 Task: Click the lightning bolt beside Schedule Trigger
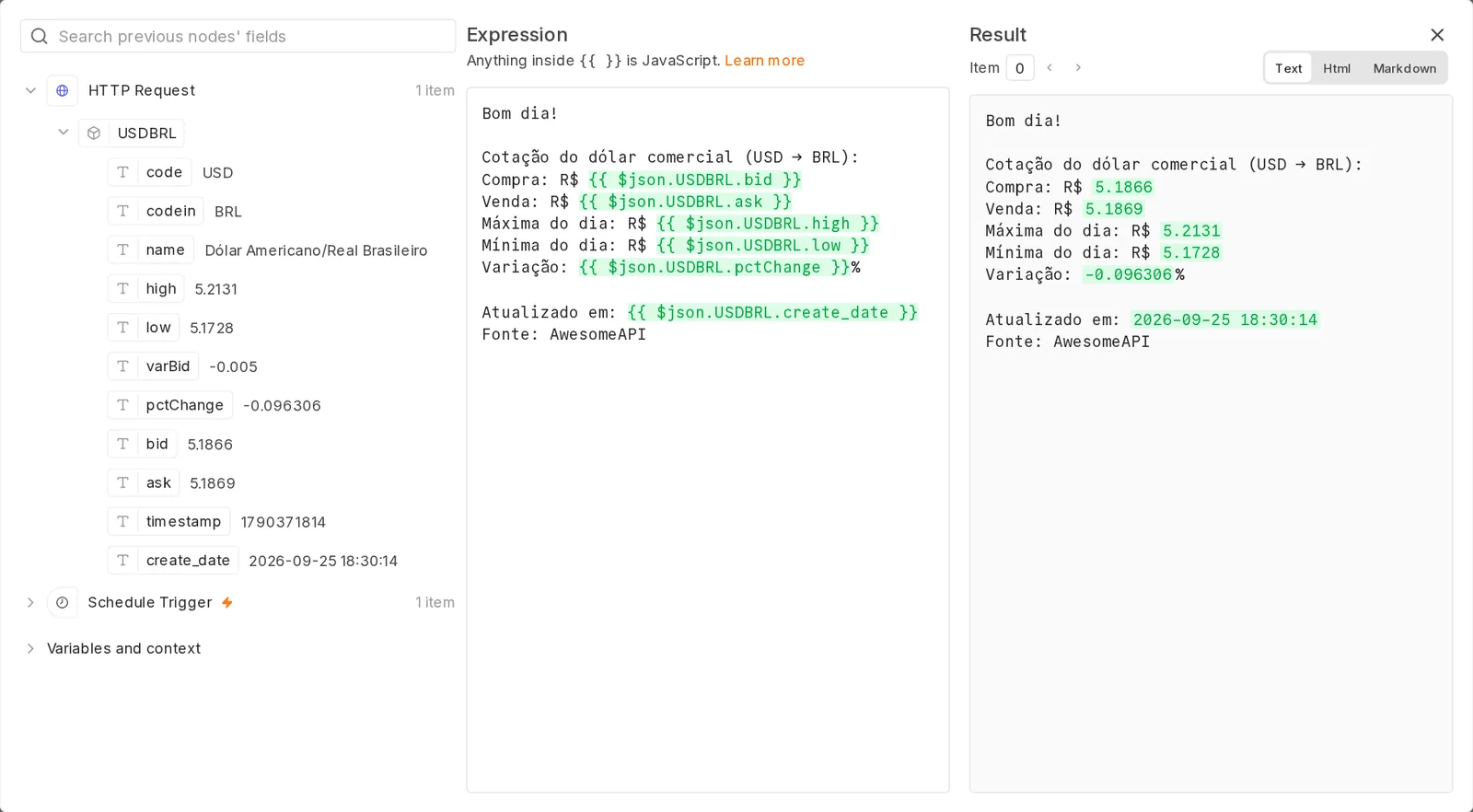tap(227, 602)
